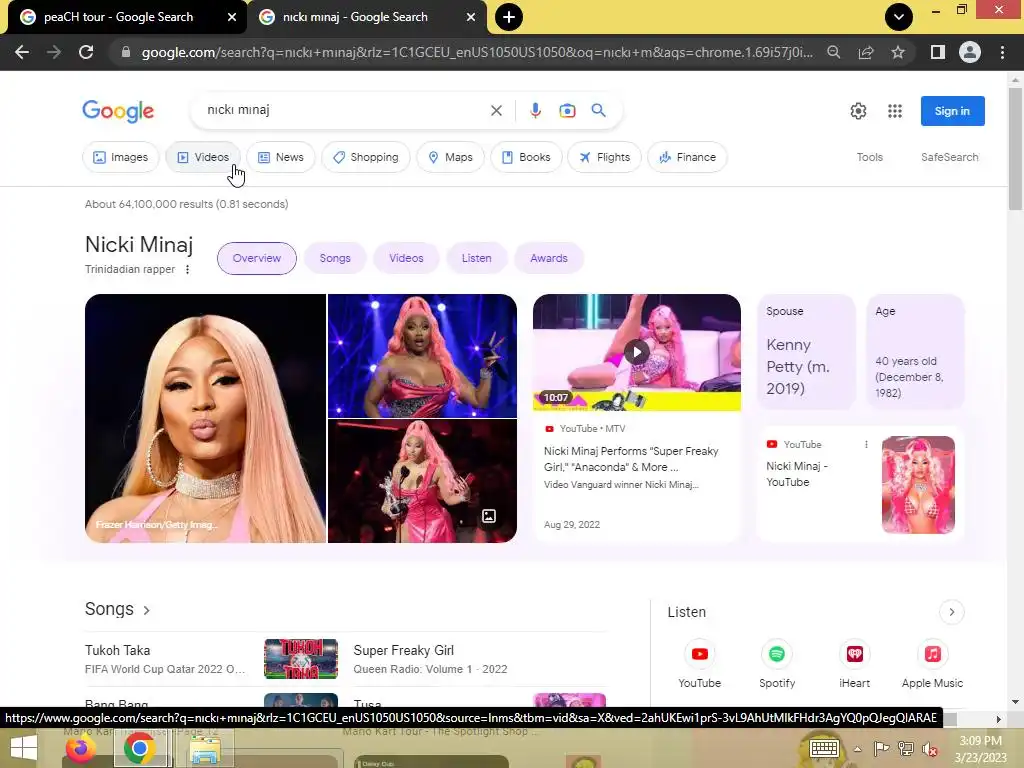Open the large Nicki Minaj portrait image
The height and width of the screenshot is (768, 1024).
[205, 418]
